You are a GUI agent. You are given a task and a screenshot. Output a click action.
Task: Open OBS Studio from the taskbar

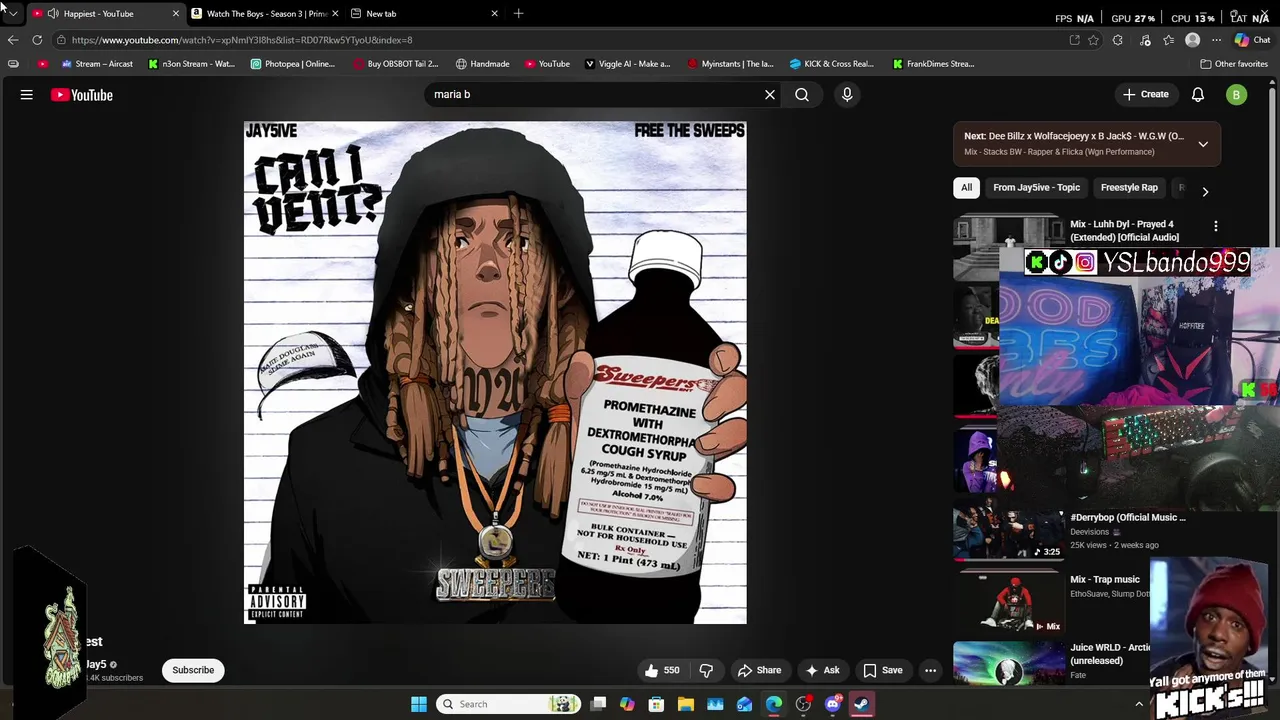pyautogui.click(x=803, y=704)
